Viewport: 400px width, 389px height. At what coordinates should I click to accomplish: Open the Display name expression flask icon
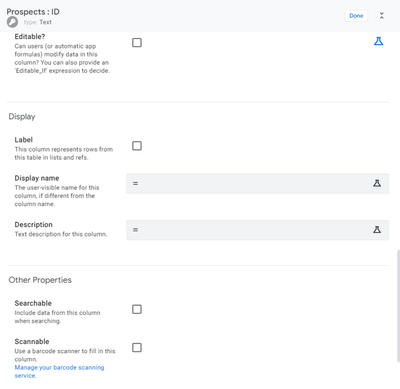pos(377,183)
